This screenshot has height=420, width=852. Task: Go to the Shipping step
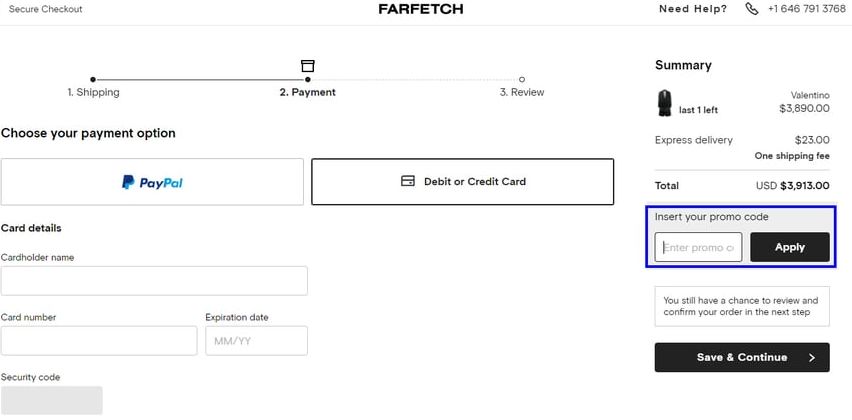pyautogui.click(x=93, y=92)
